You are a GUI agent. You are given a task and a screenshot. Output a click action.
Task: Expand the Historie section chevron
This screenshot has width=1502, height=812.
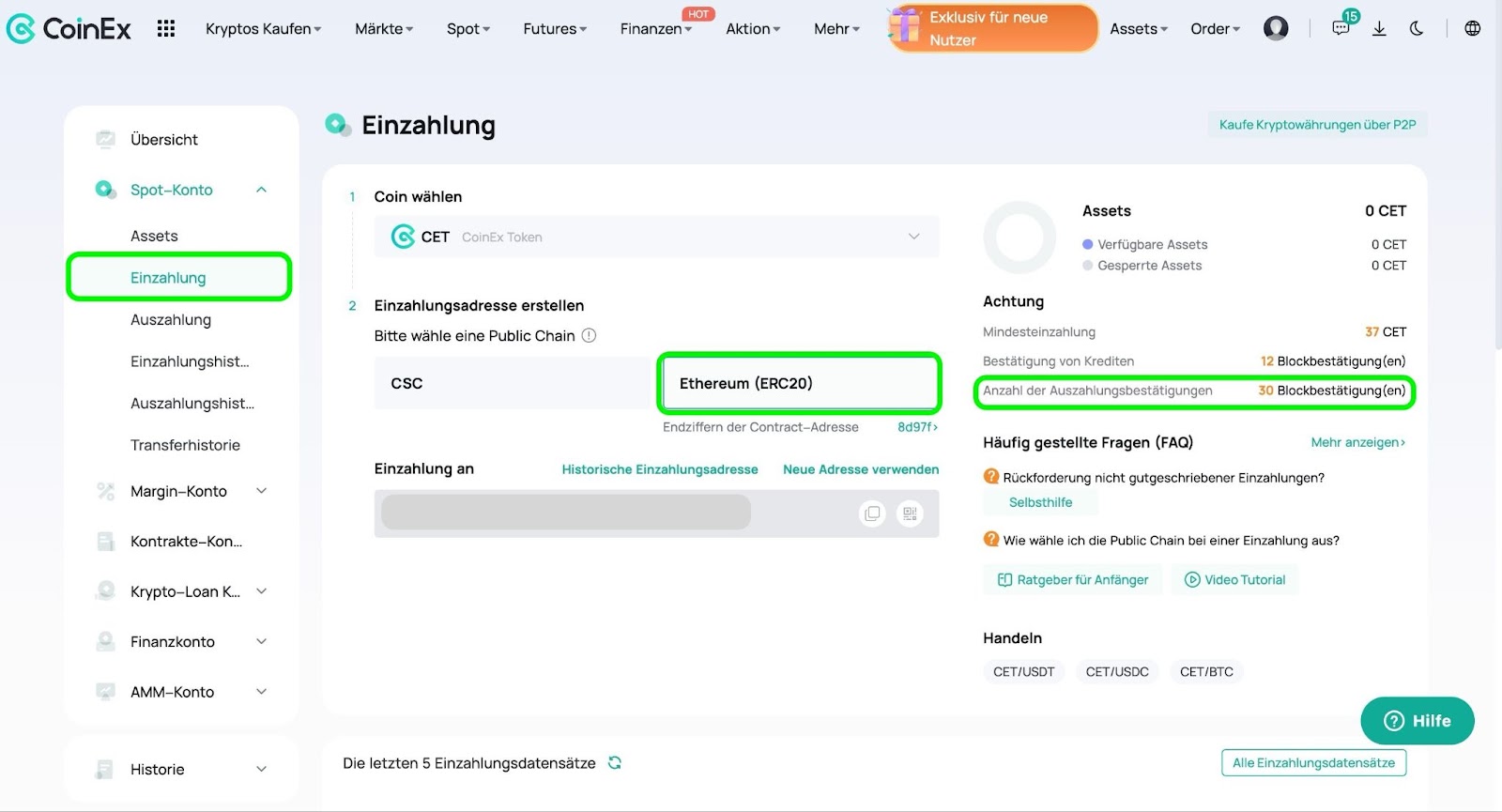[x=262, y=770]
